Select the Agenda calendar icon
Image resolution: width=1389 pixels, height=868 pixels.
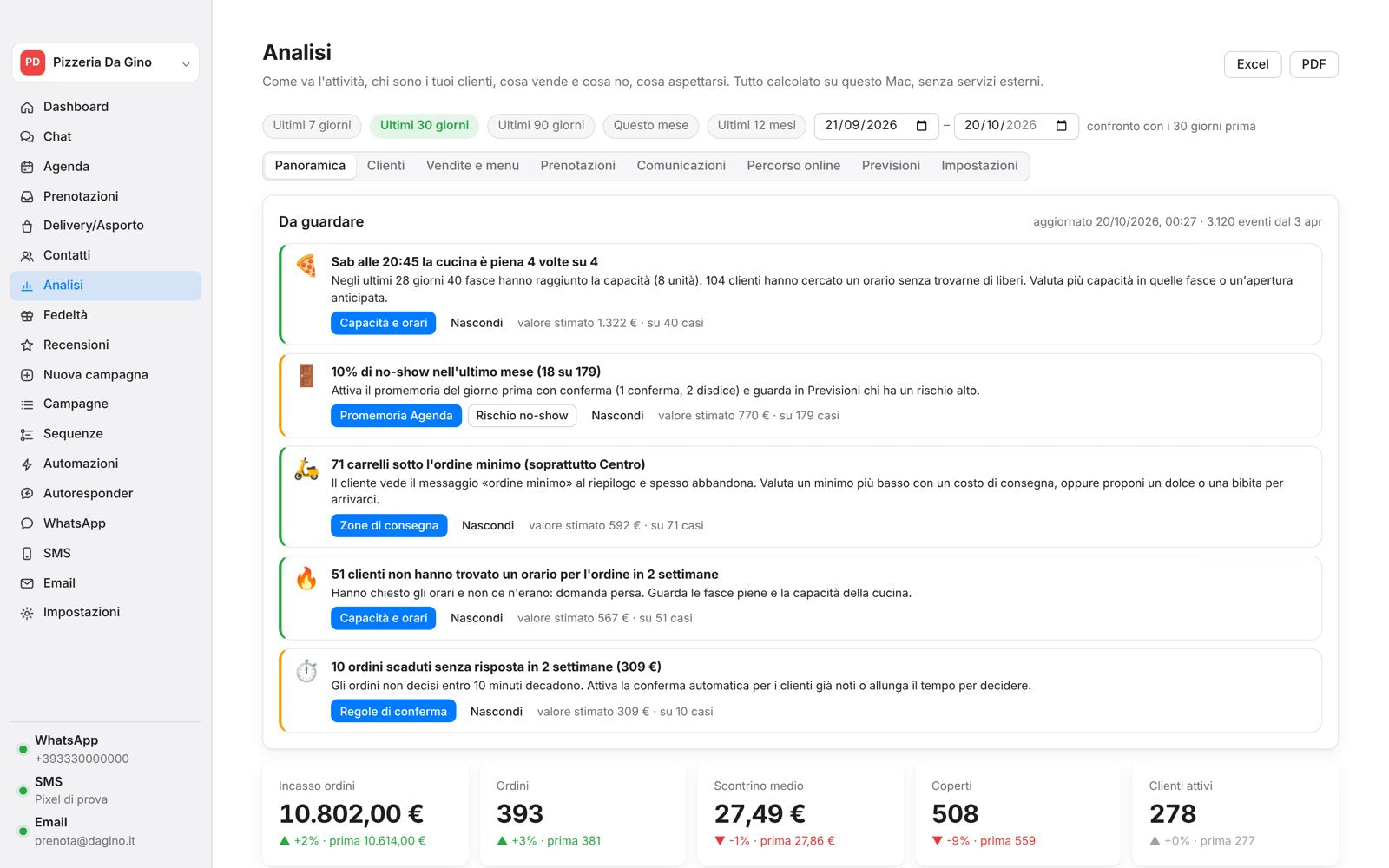[27, 167]
